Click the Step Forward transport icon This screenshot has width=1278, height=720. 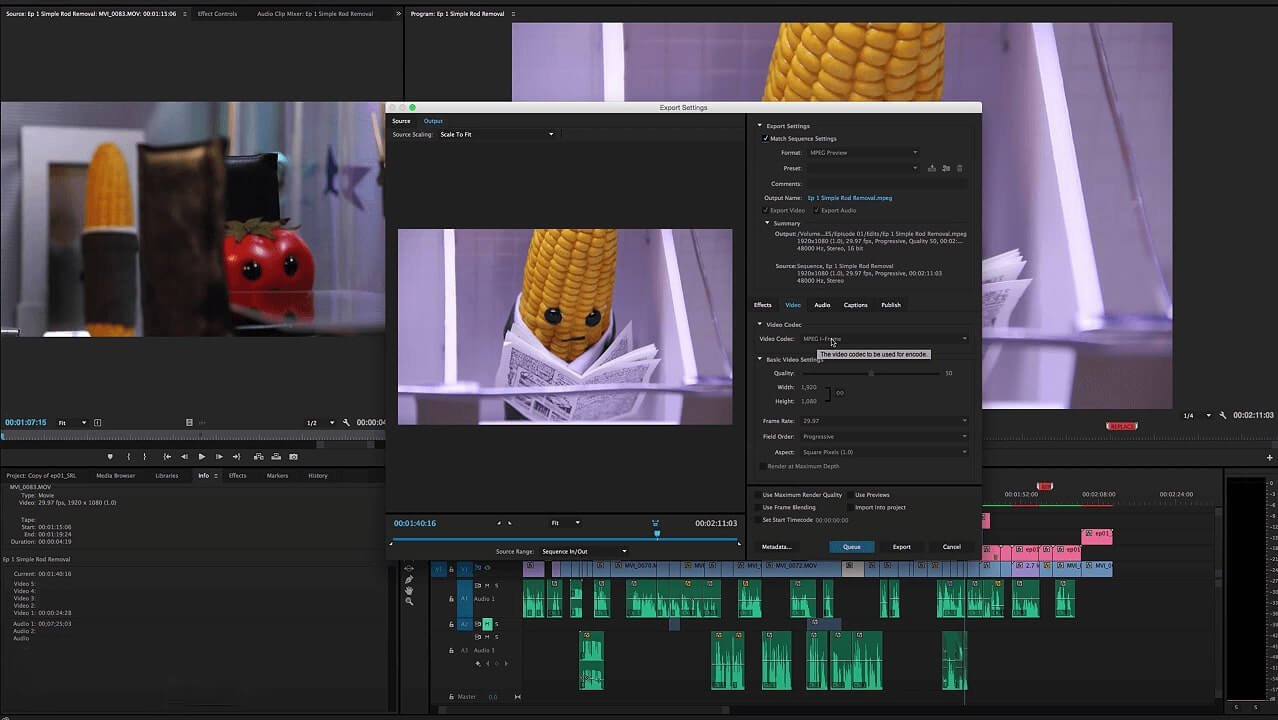click(x=219, y=456)
